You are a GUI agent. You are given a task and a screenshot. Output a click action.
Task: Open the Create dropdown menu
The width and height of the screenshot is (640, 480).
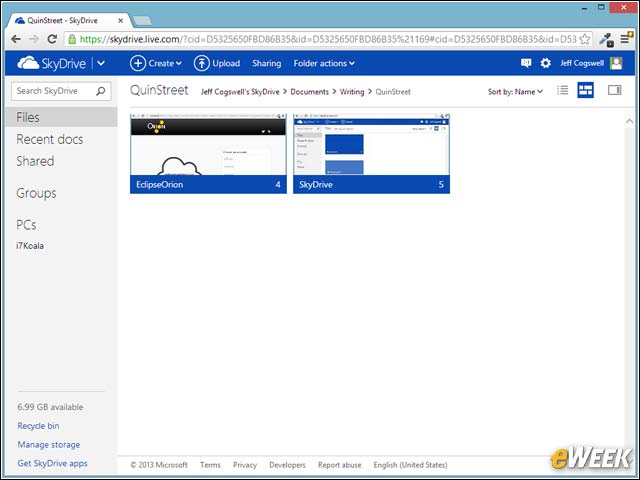[x=156, y=63]
